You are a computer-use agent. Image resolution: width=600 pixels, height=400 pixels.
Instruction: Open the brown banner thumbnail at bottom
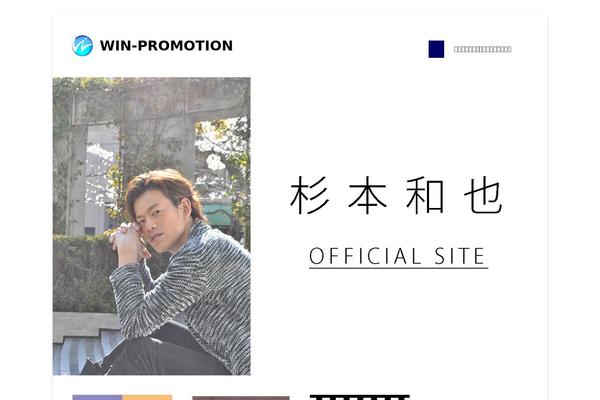241,398
